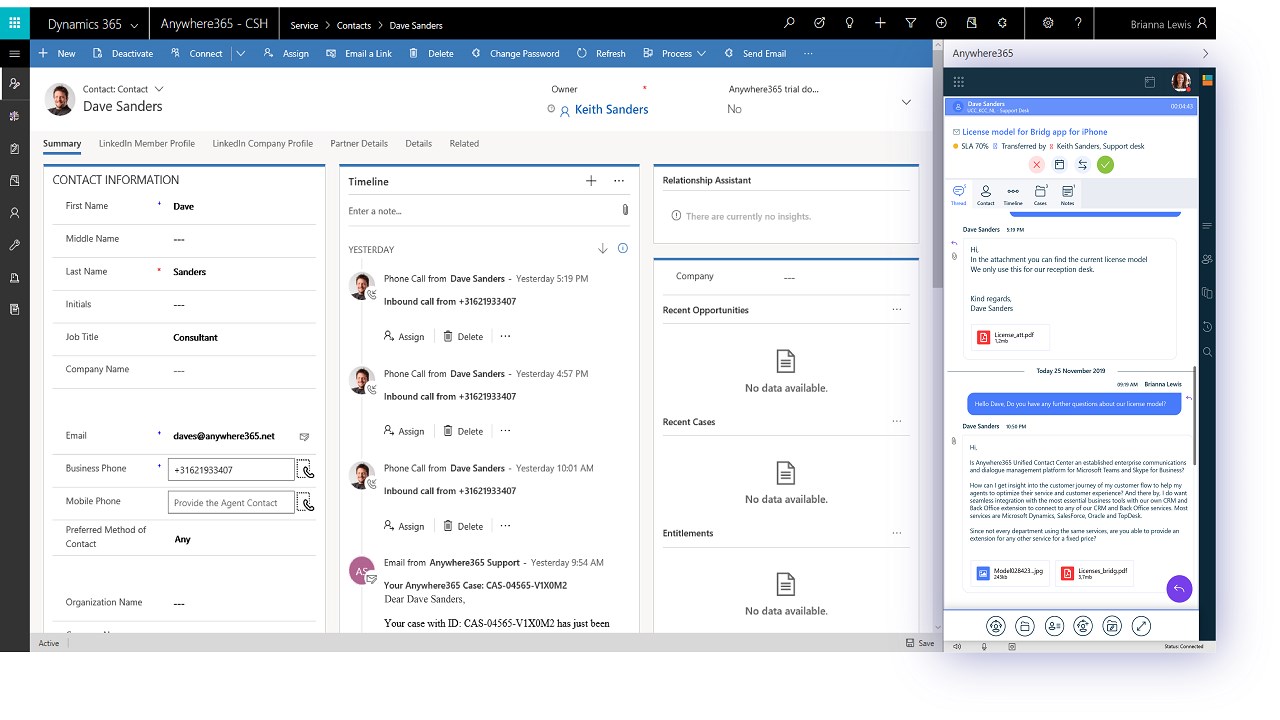Toggle the hamburger site map menu
The height and width of the screenshot is (720, 1280).
14,54
